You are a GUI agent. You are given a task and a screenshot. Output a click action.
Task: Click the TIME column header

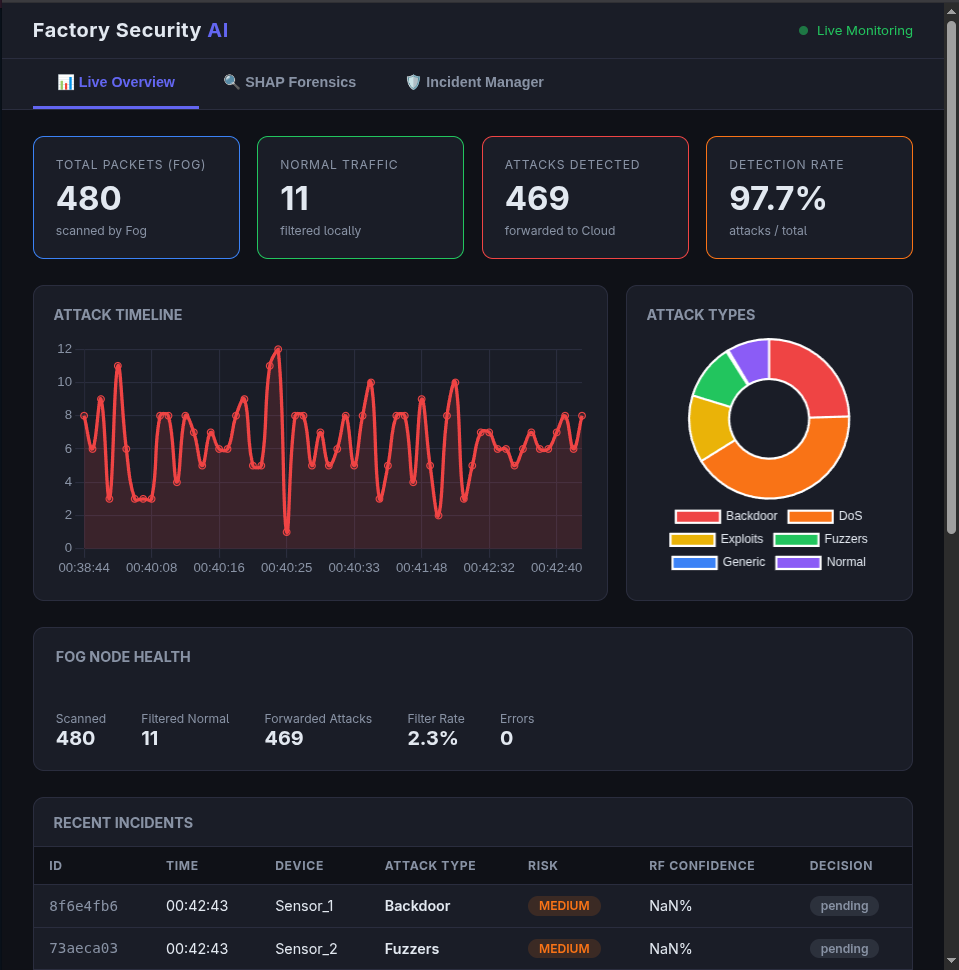(182, 865)
